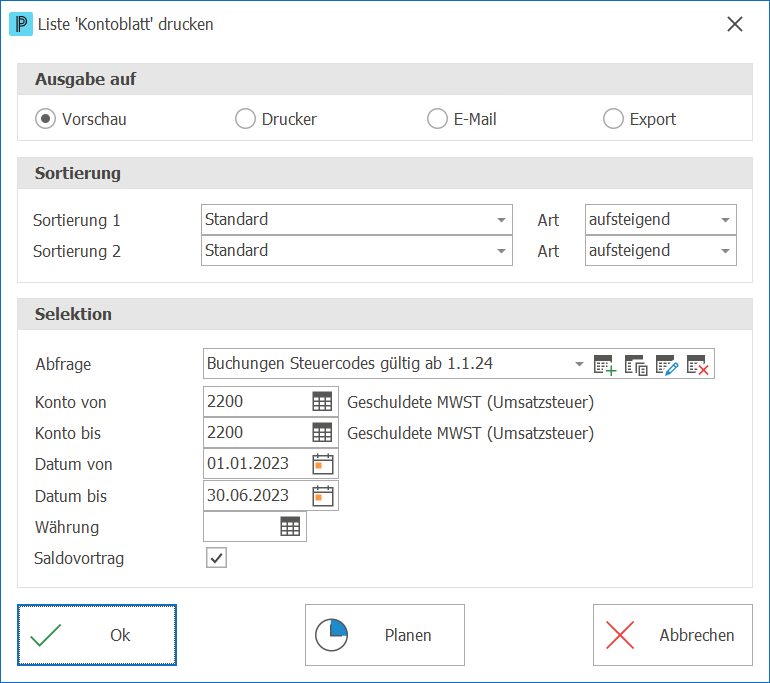770x683 pixels.
Task: Open calendar picker for Datum bis
Action: [323, 495]
